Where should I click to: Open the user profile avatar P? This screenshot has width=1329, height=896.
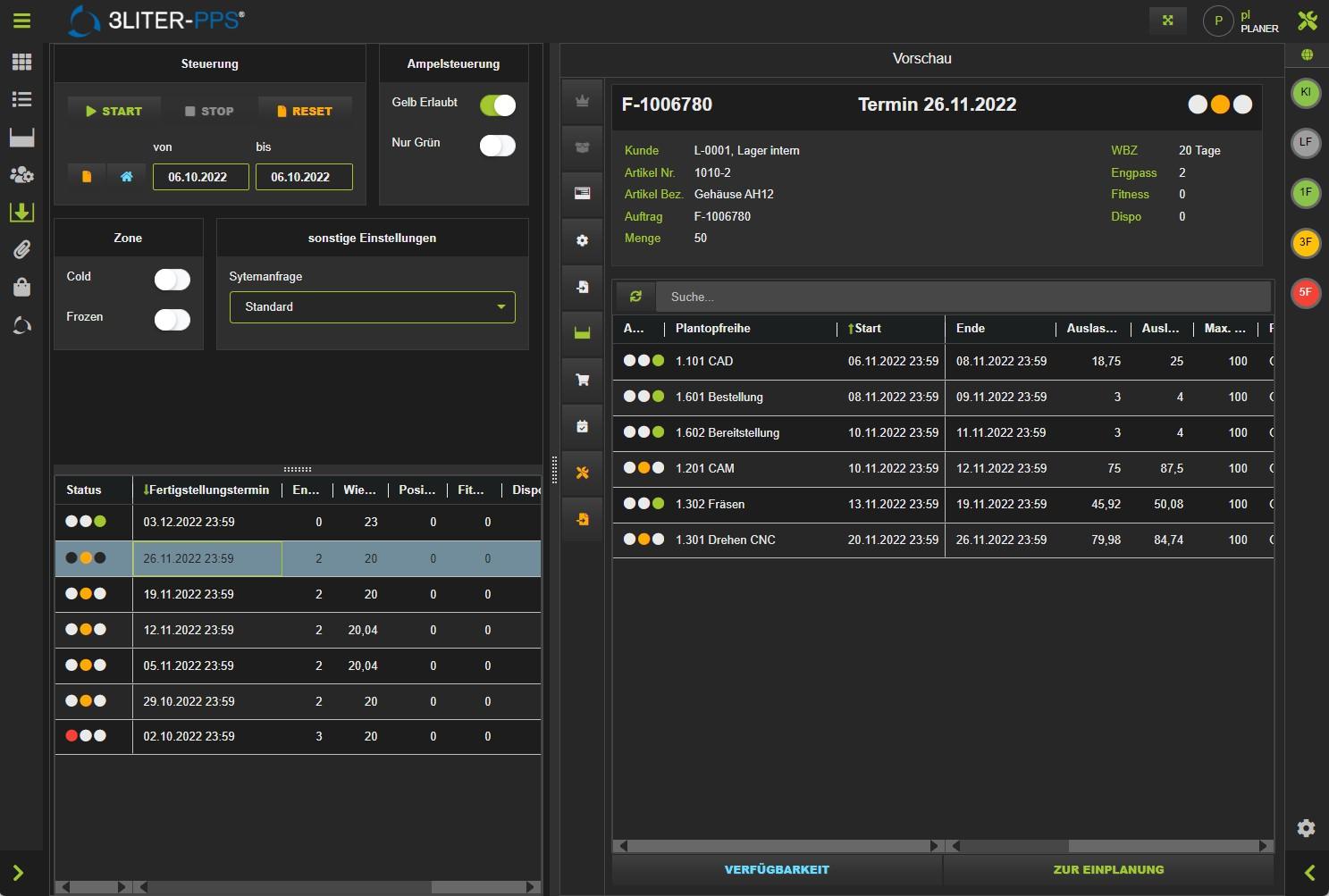point(1218,21)
